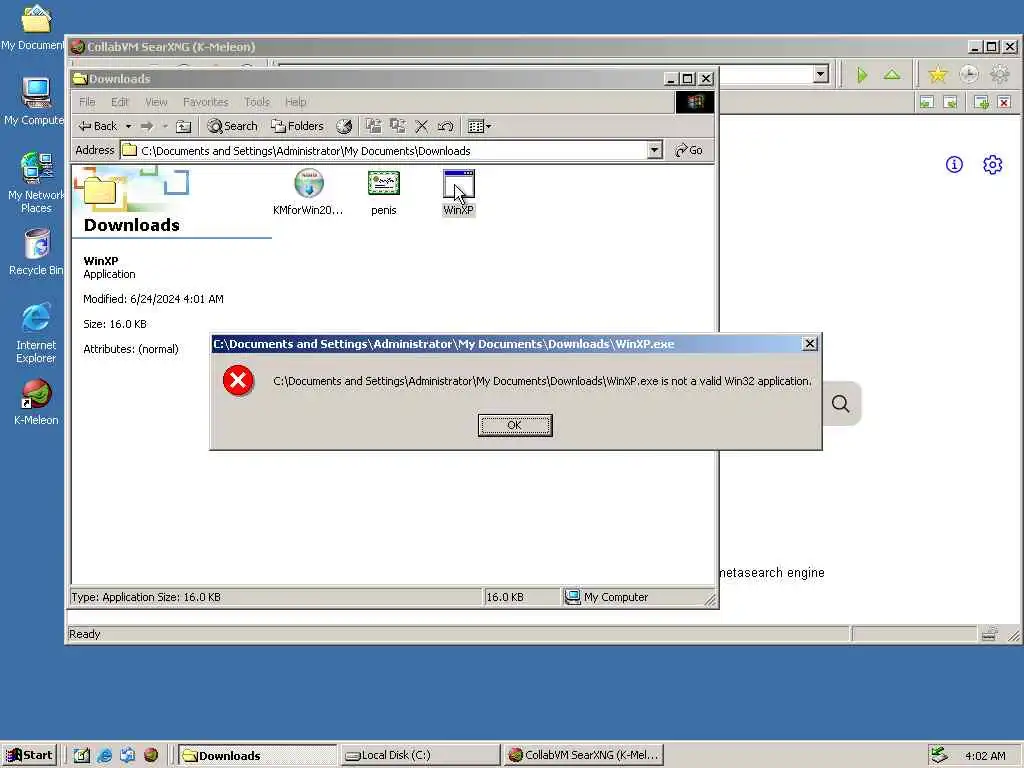Open the View menu

coord(156,102)
